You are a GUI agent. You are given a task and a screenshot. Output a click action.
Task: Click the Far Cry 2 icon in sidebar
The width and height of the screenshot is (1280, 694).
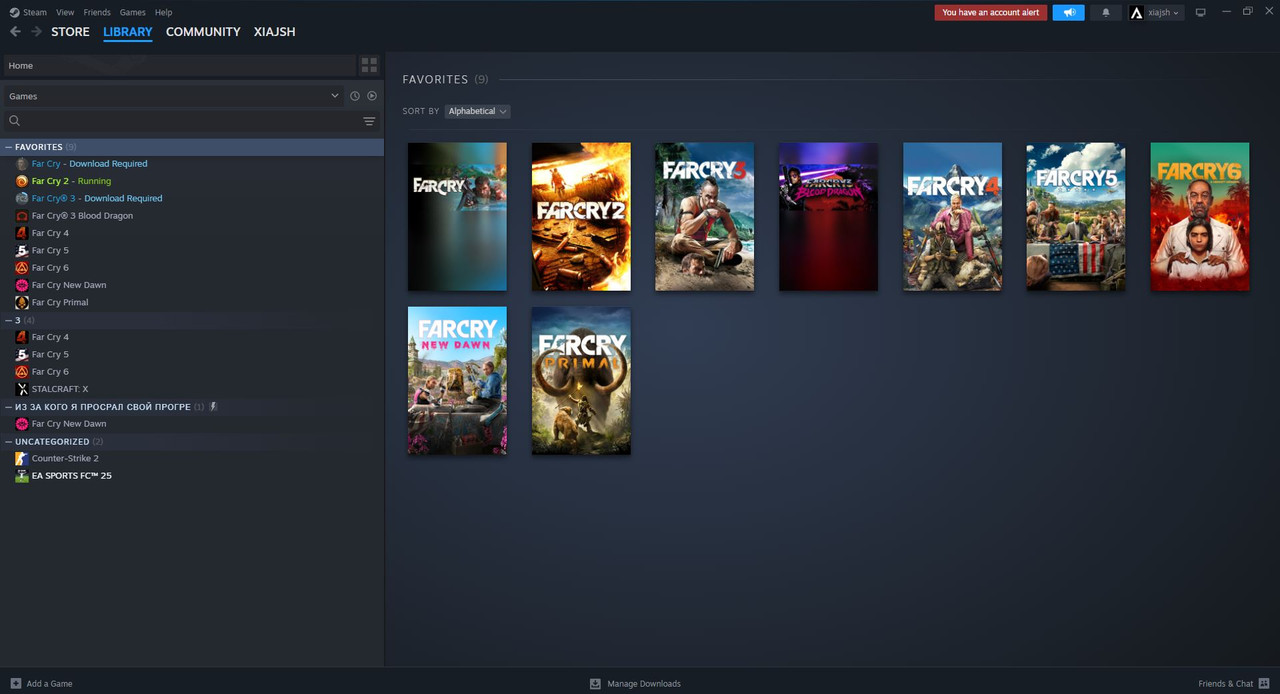tap(22, 181)
